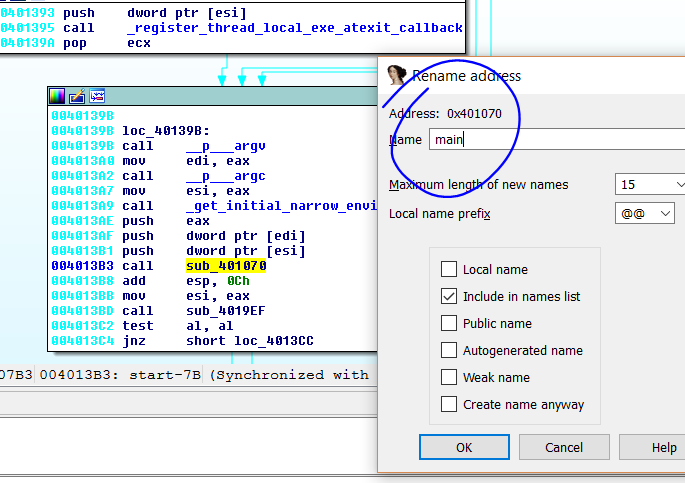
Task: Uncheck Include in names list
Action: [x=449, y=296]
